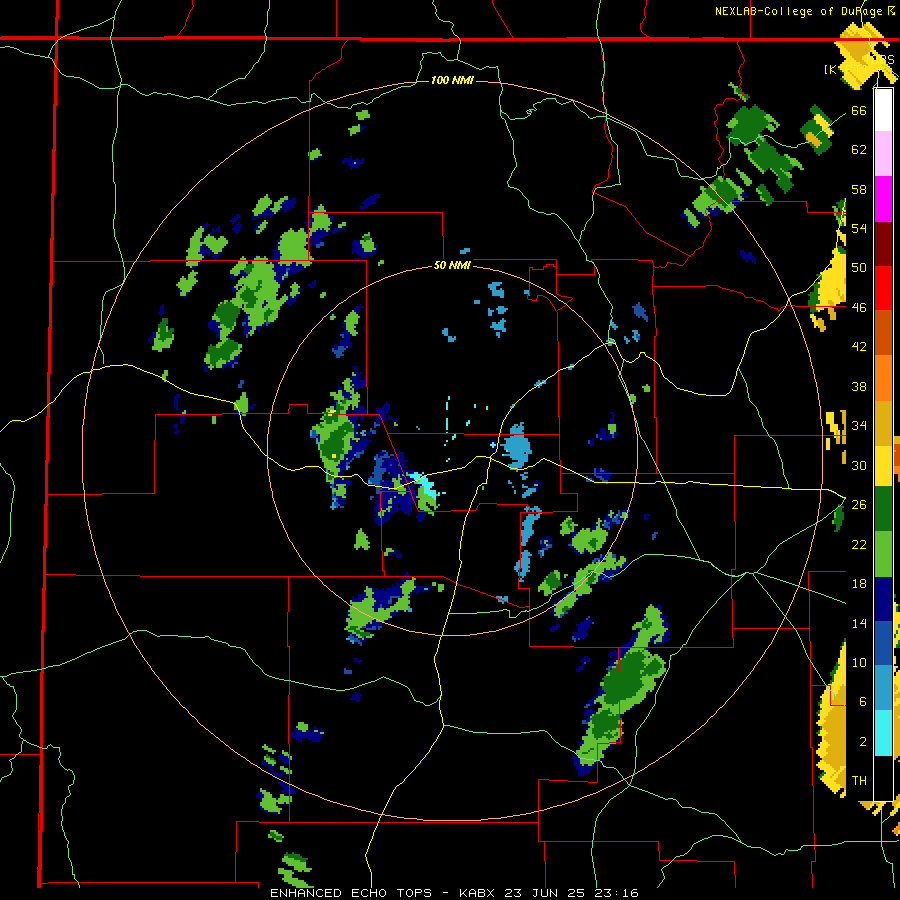The height and width of the screenshot is (900, 900).
Task: Click the 50 value on the legend scale
Action: [x=859, y=268]
